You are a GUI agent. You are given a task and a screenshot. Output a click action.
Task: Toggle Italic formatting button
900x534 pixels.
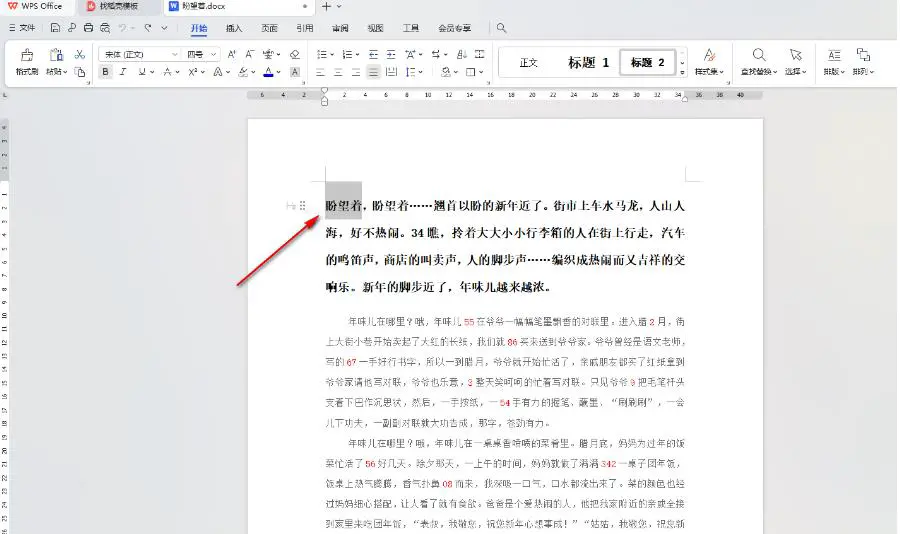tap(123, 72)
